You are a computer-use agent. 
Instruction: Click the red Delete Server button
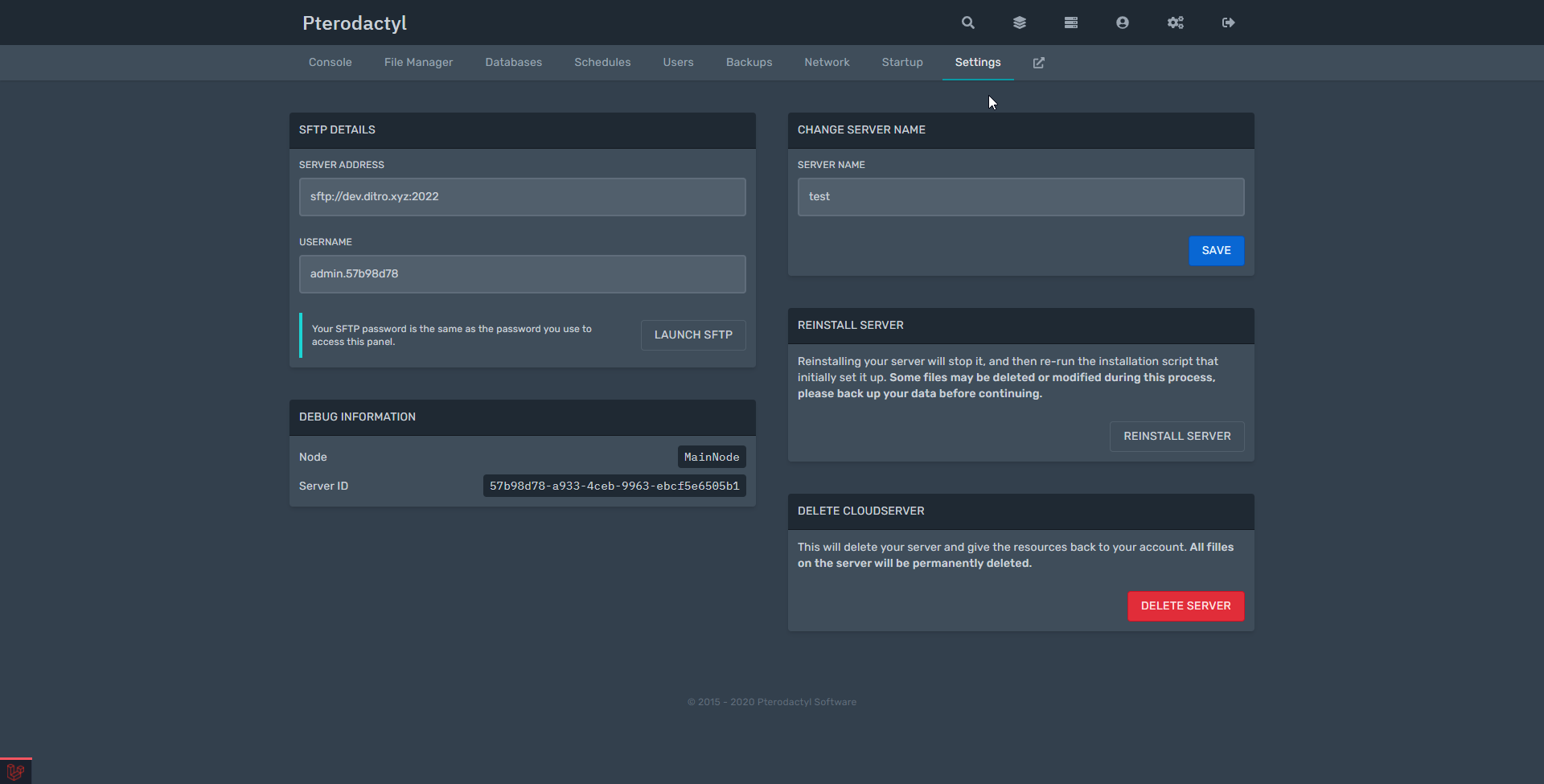pos(1185,606)
